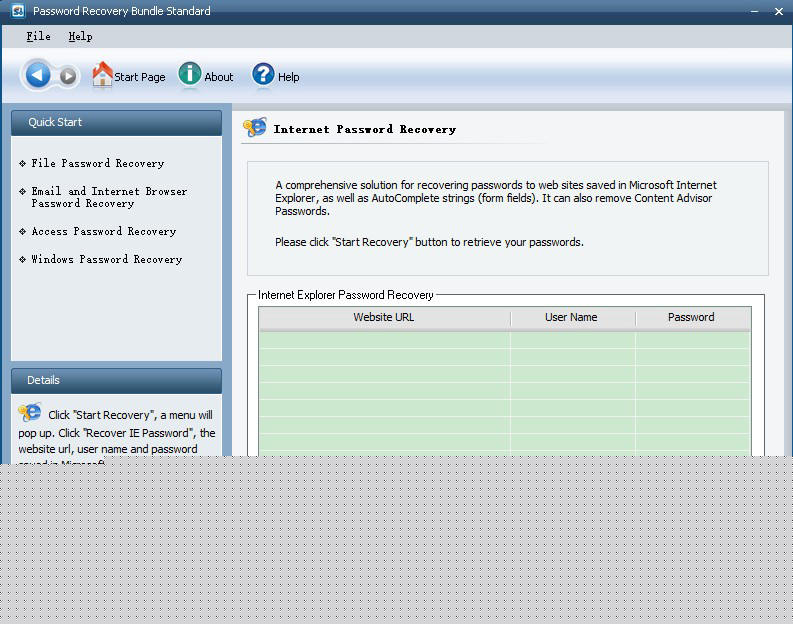Screen dimensions: 793x624
Task: Minimize the Password Recovery Bundle window
Action: point(755,11)
